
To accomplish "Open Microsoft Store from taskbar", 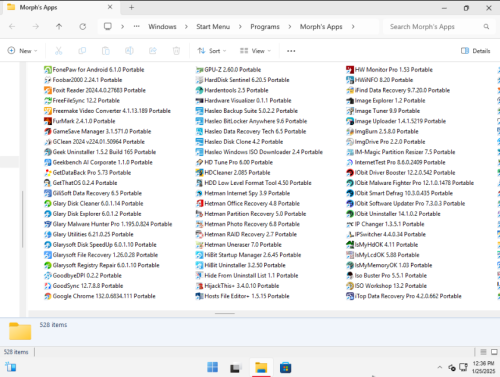I will [286, 367].
